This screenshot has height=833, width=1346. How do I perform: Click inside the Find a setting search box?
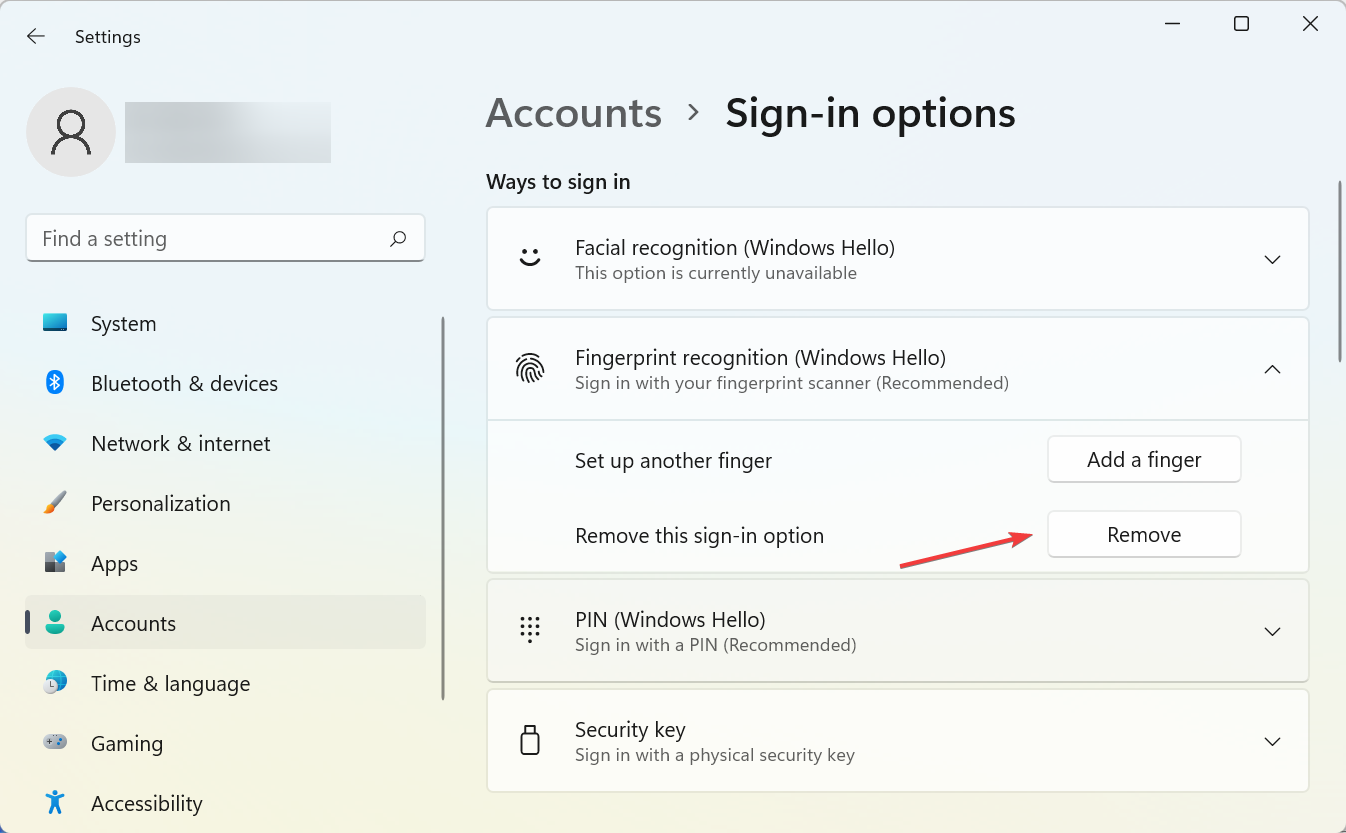(x=200, y=238)
